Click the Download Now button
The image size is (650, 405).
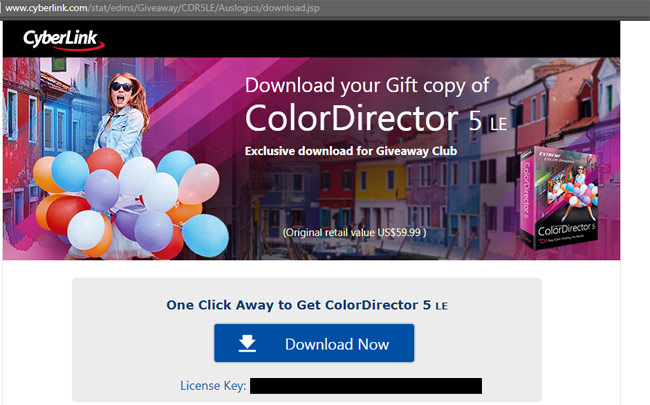pyautogui.click(x=314, y=343)
